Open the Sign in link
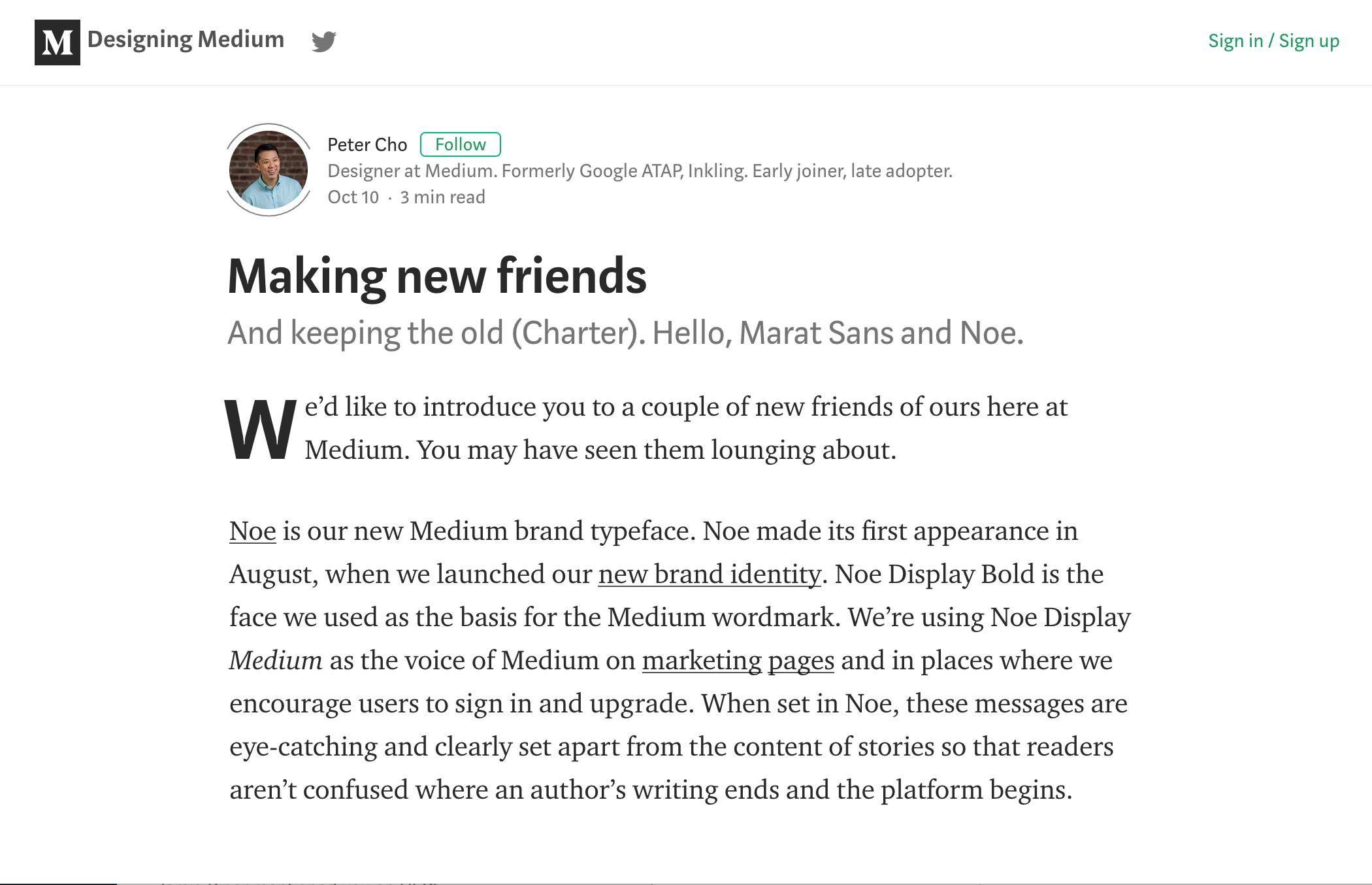 [x=1235, y=41]
